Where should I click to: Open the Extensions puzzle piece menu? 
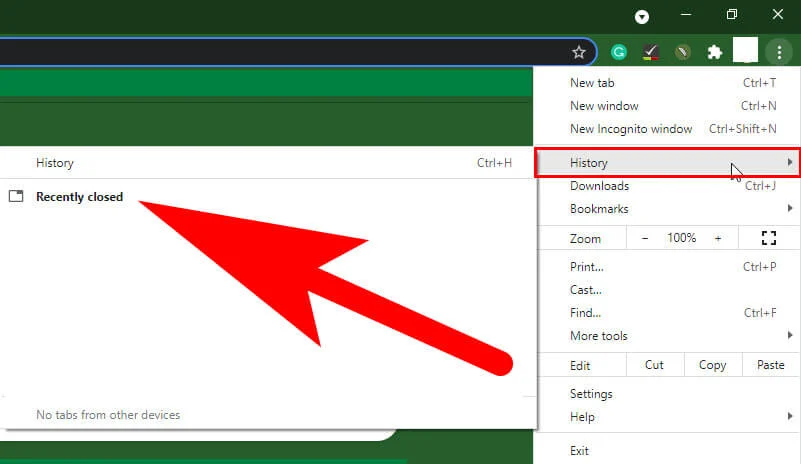(714, 52)
